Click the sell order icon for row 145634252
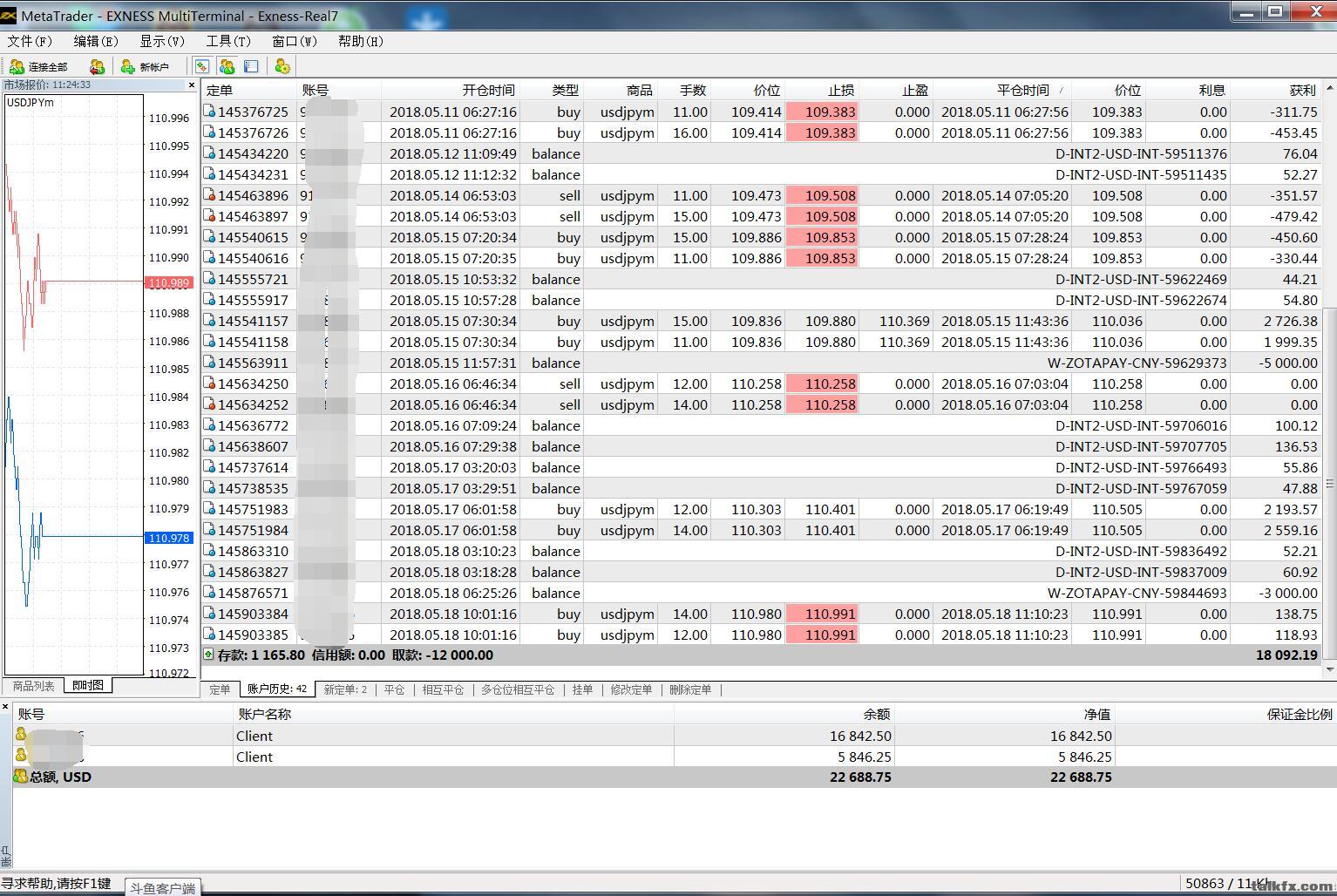1337x896 pixels. tap(209, 404)
